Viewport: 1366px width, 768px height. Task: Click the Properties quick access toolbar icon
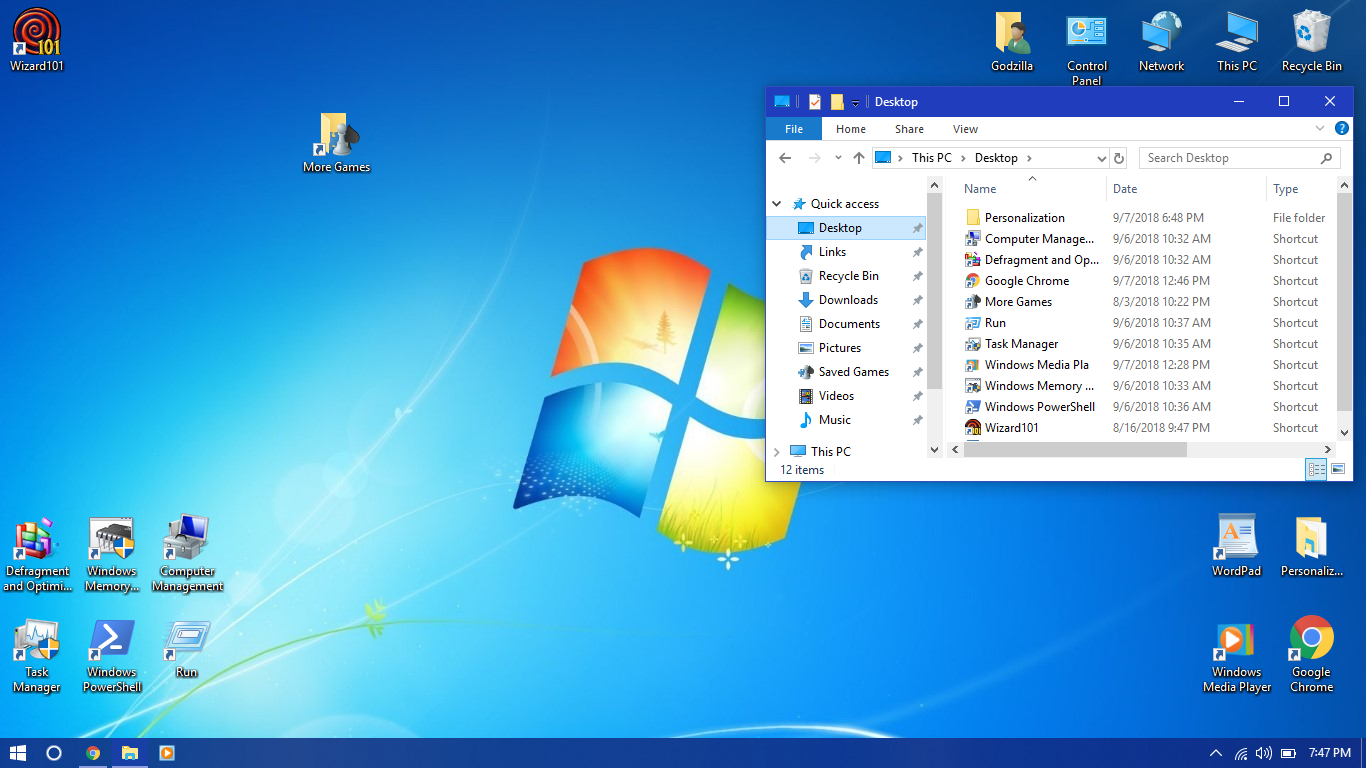coord(815,102)
